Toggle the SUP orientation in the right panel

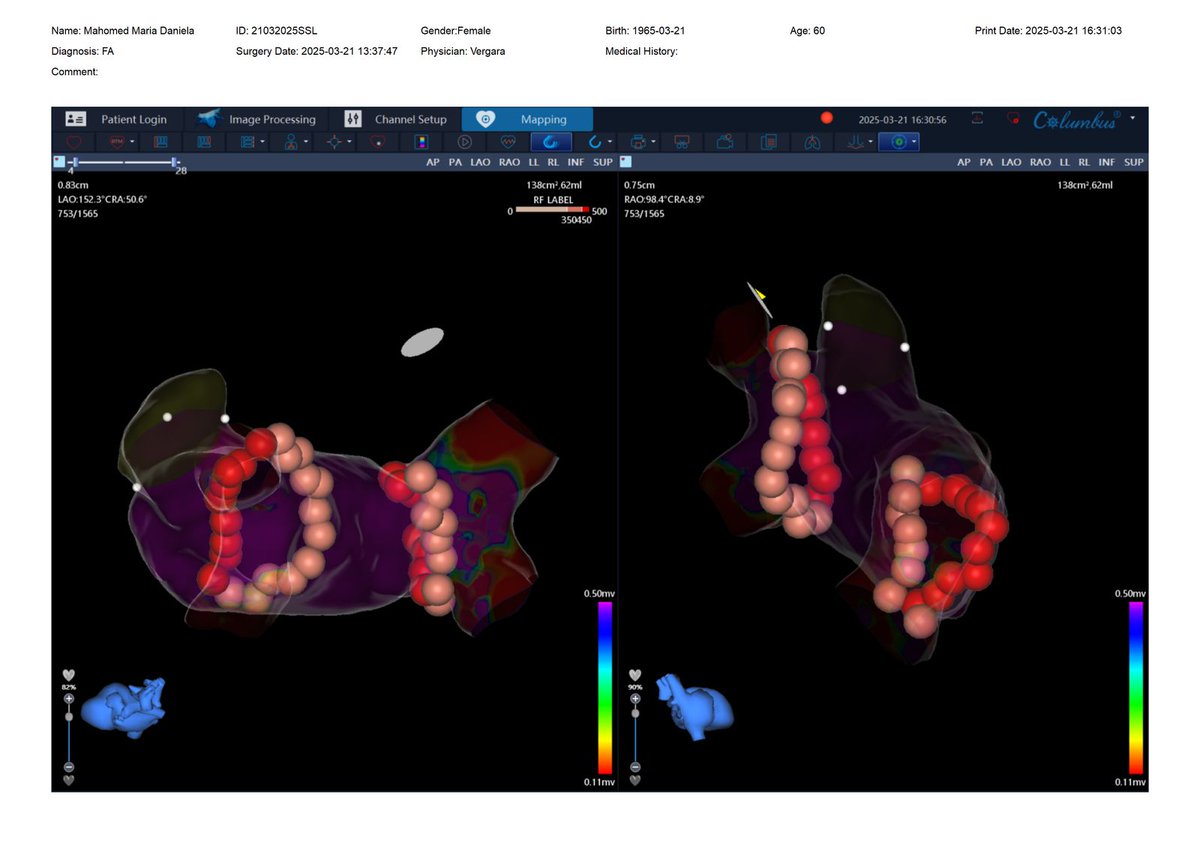click(1135, 161)
